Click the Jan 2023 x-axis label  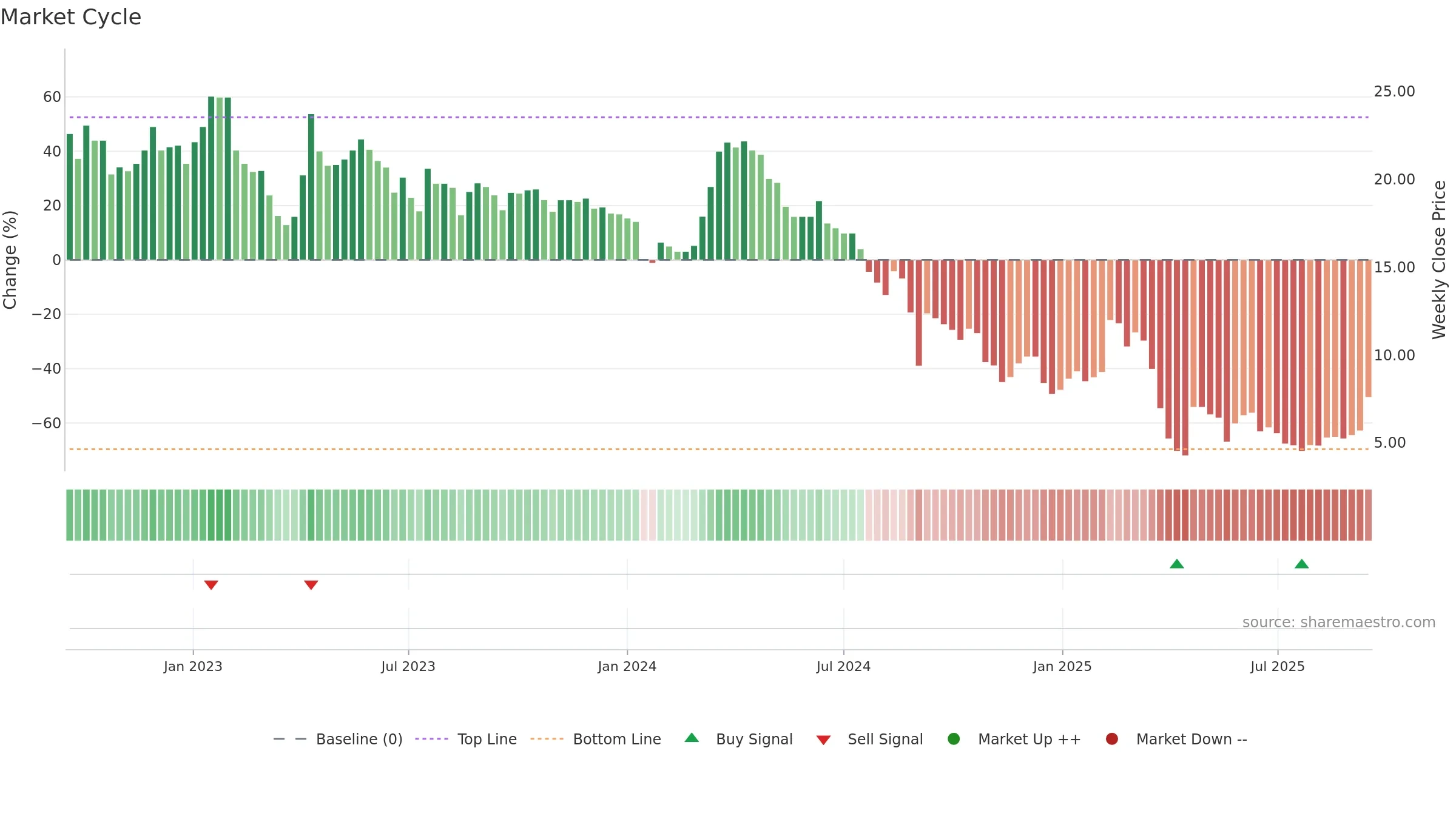[x=193, y=667]
